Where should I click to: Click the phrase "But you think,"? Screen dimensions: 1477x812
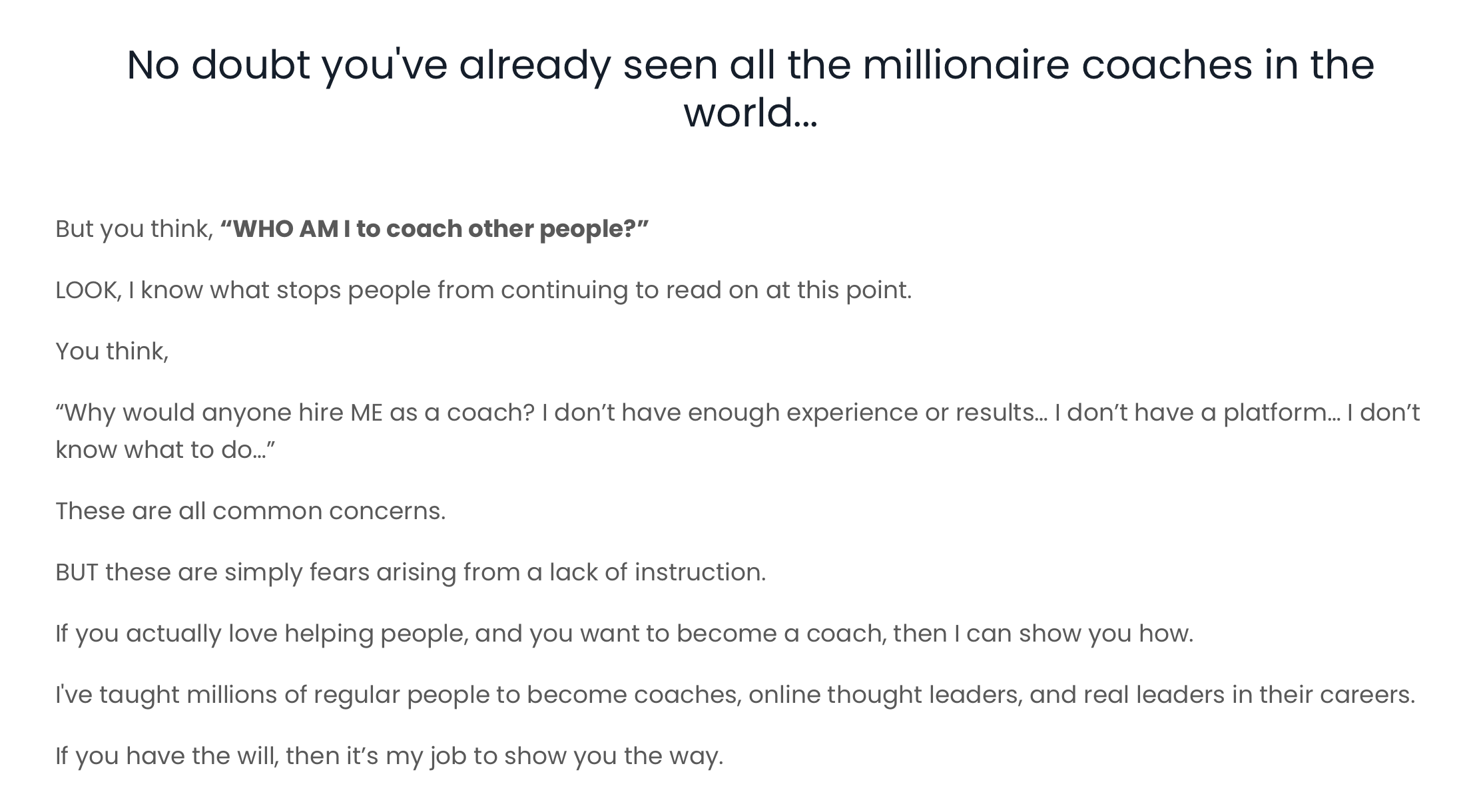tap(135, 229)
